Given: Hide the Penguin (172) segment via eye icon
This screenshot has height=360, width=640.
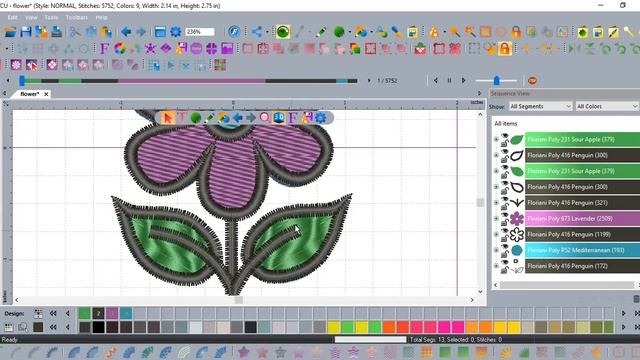Looking at the screenshot, I should [505, 263].
